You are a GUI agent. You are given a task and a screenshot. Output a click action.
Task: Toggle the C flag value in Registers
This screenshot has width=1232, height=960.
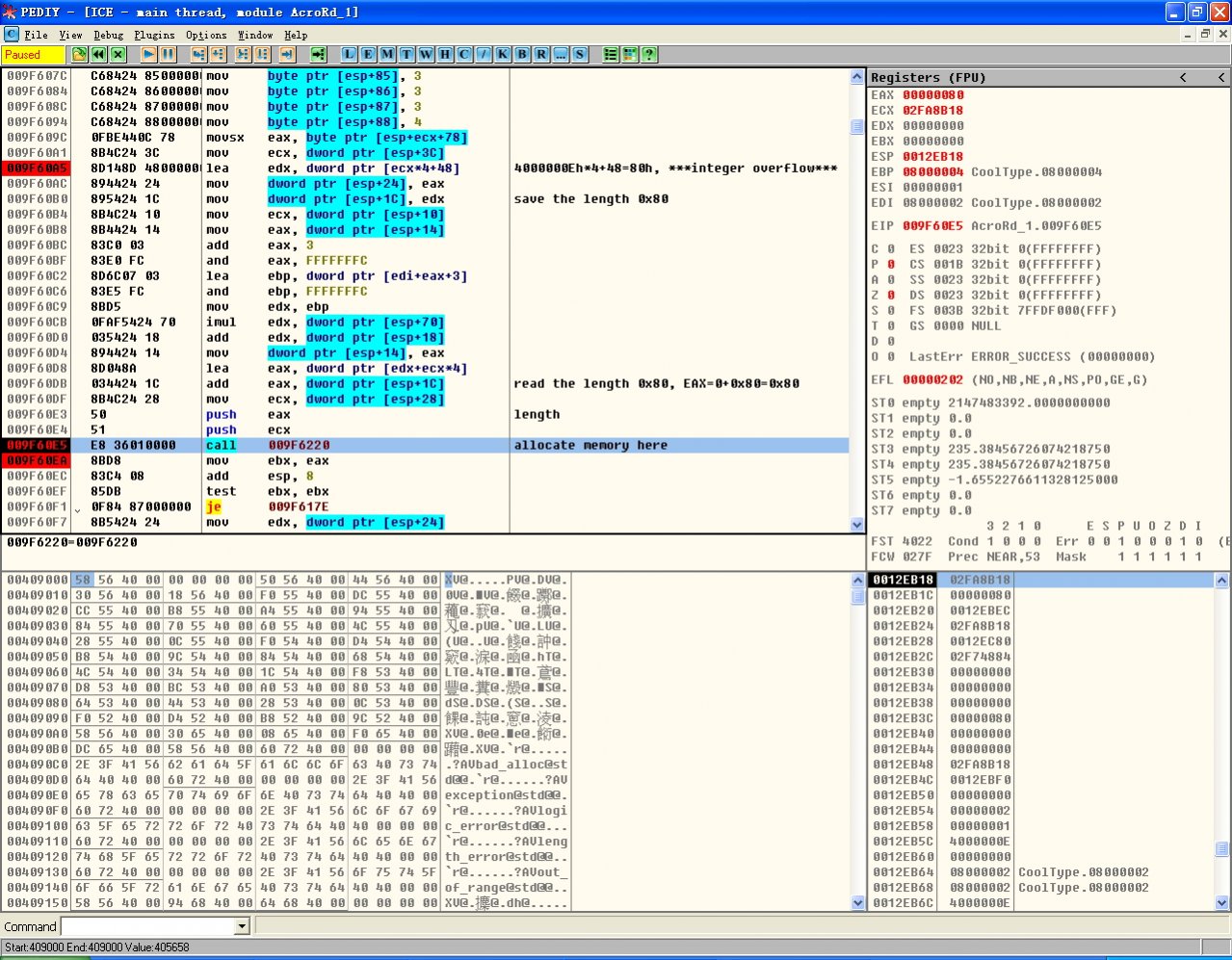tap(891, 249)
